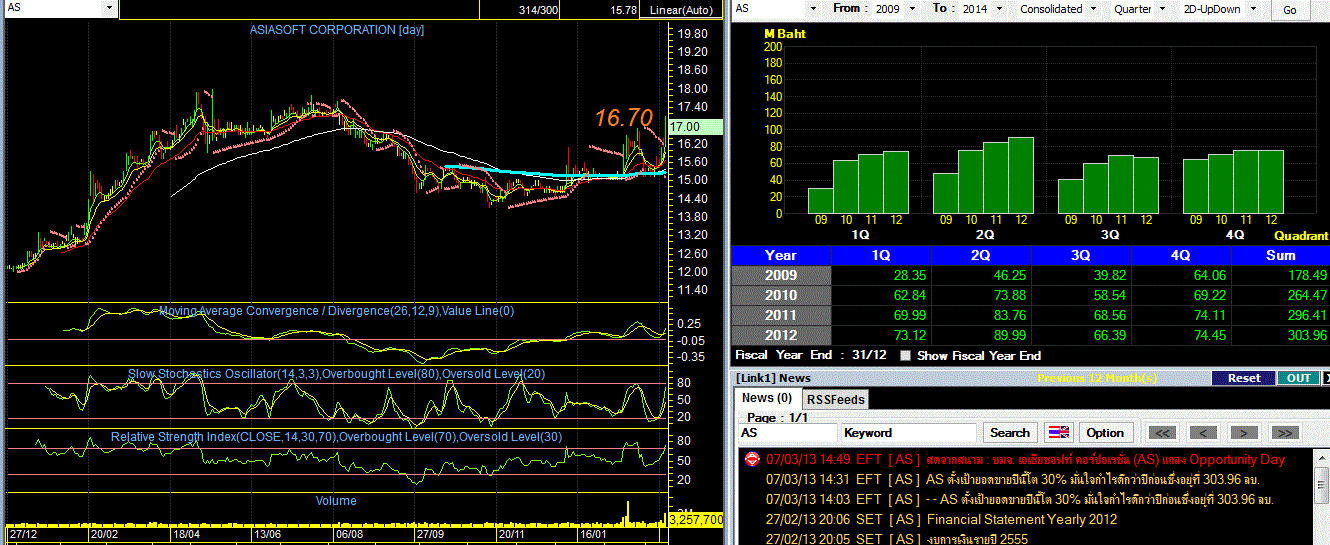Click the 2009 1Q value 28.35

910,275
